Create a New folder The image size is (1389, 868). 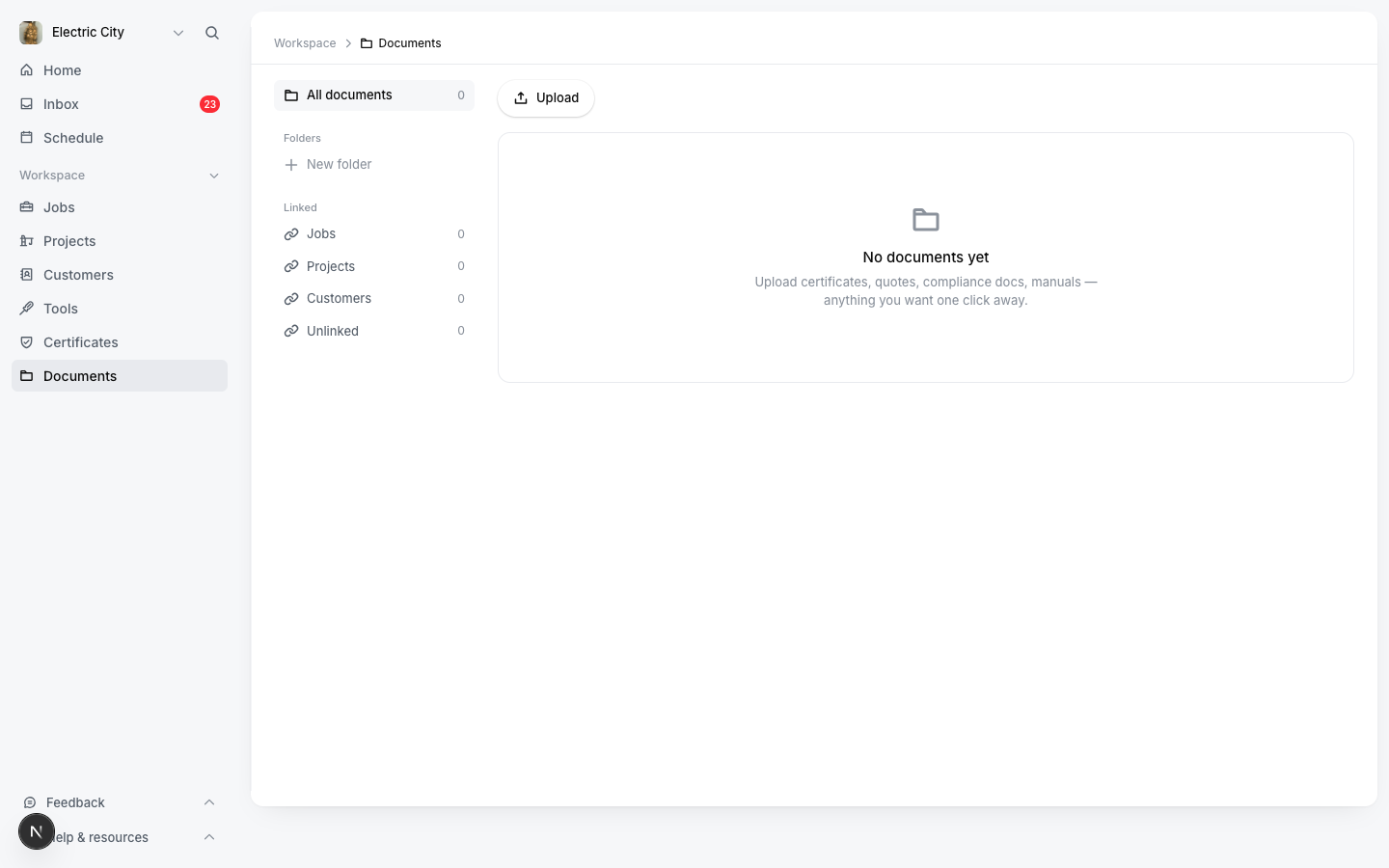[374, 165]
